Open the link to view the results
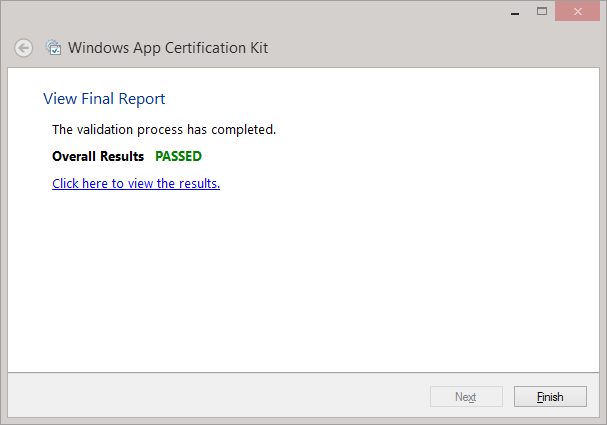 coord(136,183)
